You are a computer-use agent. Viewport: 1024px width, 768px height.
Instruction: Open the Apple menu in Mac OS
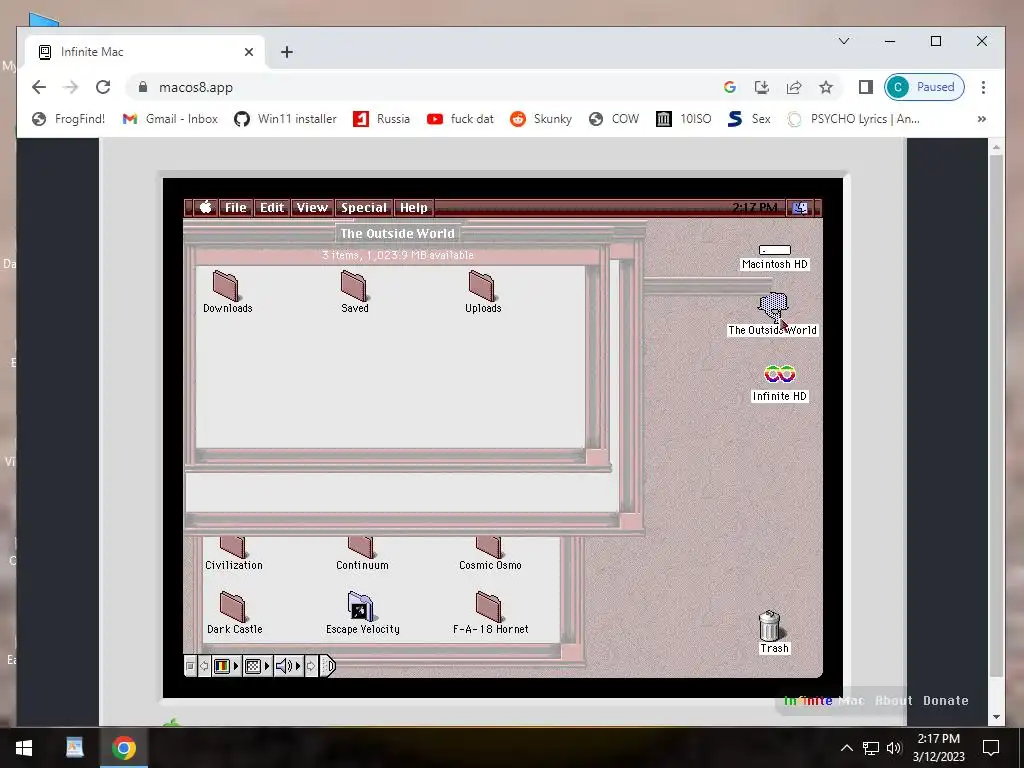pyautogui.click(x=205, y=208)
